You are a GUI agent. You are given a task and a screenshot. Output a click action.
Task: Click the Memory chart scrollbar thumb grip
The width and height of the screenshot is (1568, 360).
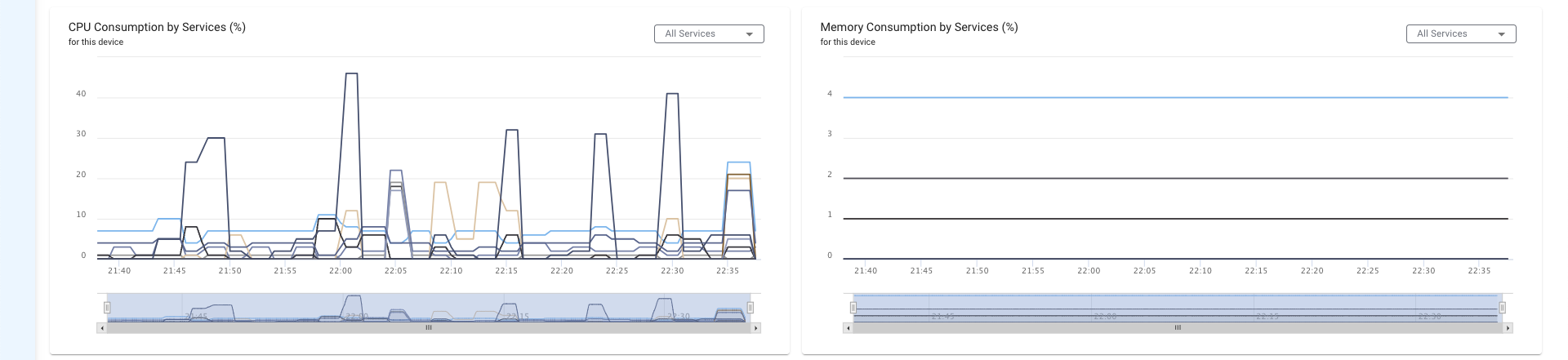[1178, 328]
